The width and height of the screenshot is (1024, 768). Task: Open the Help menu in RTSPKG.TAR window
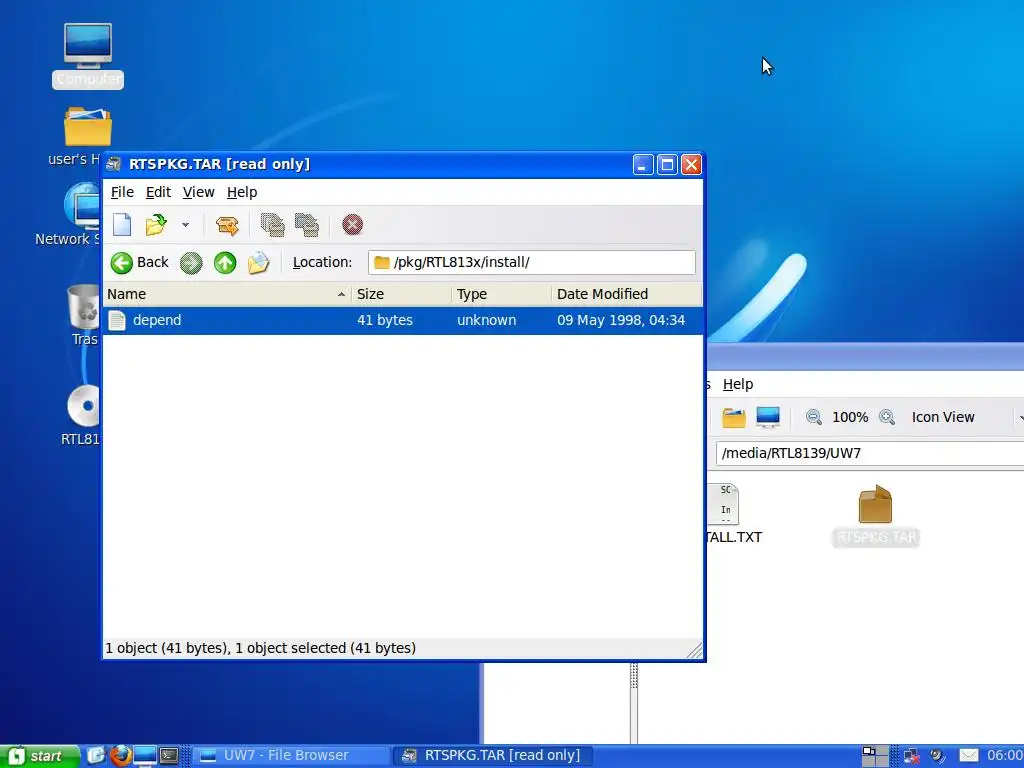coord(242,192)
